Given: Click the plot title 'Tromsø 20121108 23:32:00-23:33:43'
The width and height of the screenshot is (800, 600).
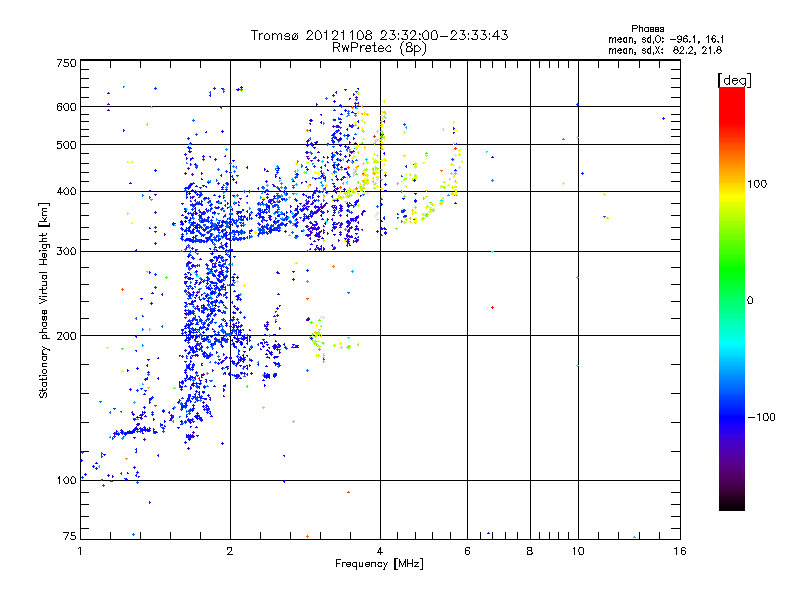Looking at the screenshot, I should tap(379, 35).
